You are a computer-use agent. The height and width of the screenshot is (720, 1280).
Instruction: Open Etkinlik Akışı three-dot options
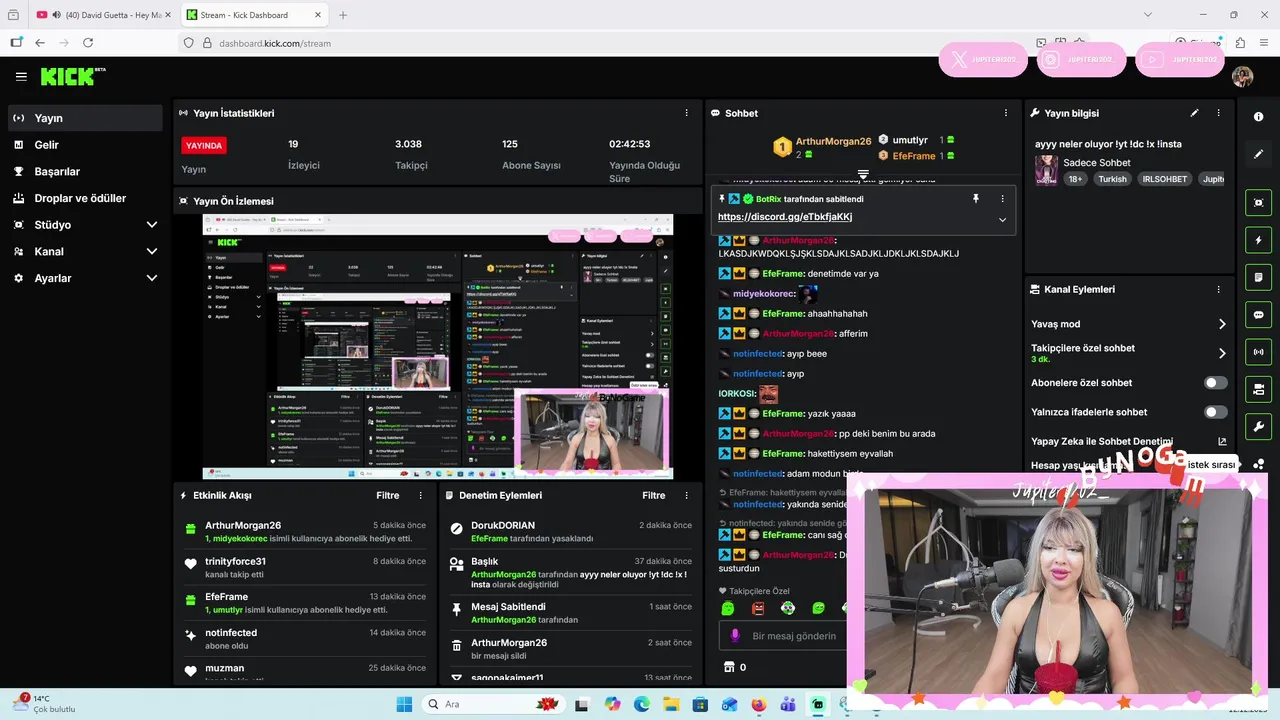click(420, 495)
